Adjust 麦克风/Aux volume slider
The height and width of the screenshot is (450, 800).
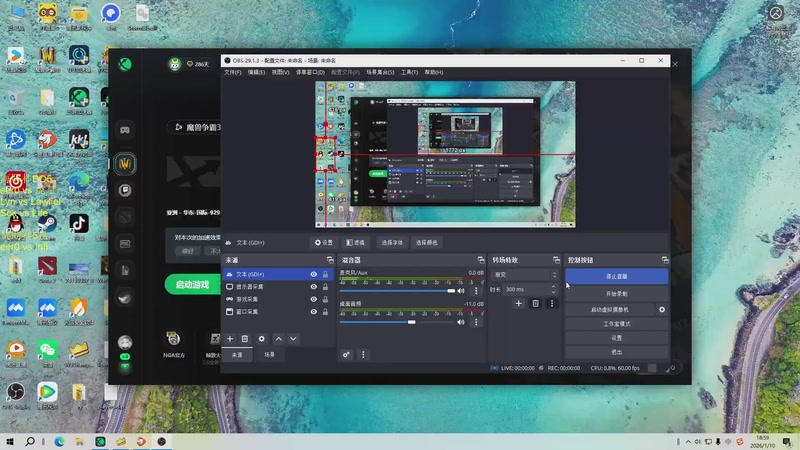[397, 291]
